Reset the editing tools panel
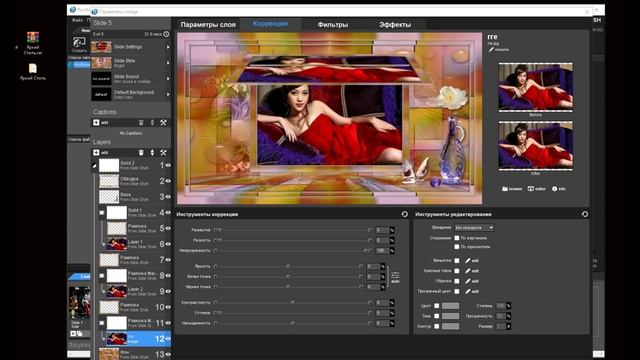Viewport: 640px width, 360px height. [x=585, y=214]
